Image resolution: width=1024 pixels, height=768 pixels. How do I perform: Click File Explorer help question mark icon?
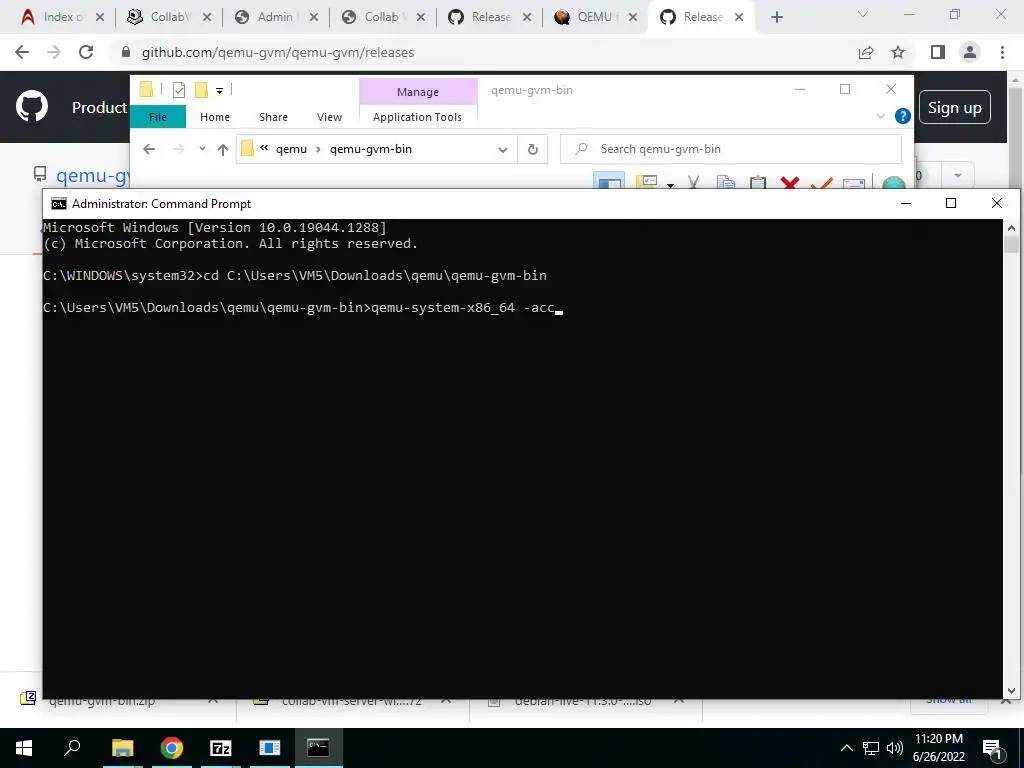[903, 116]
